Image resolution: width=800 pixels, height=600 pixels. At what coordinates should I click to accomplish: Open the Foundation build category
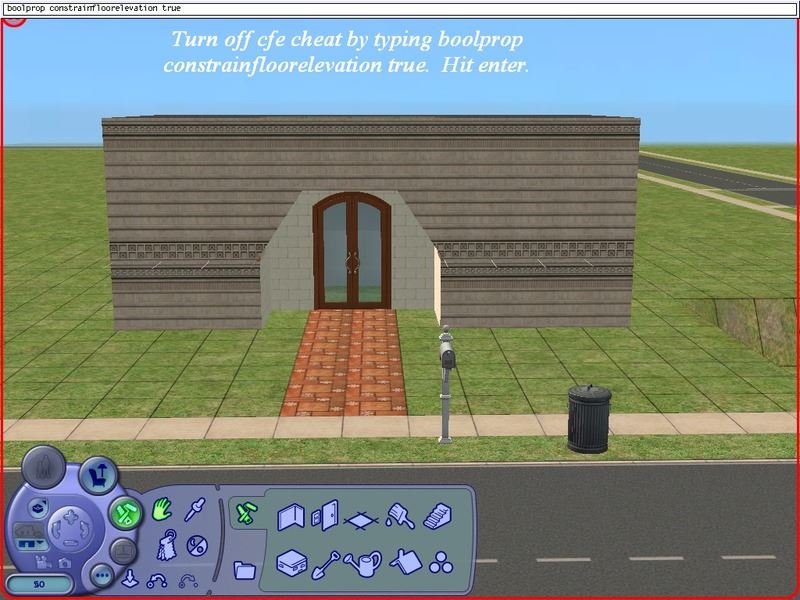click(291, 562)
